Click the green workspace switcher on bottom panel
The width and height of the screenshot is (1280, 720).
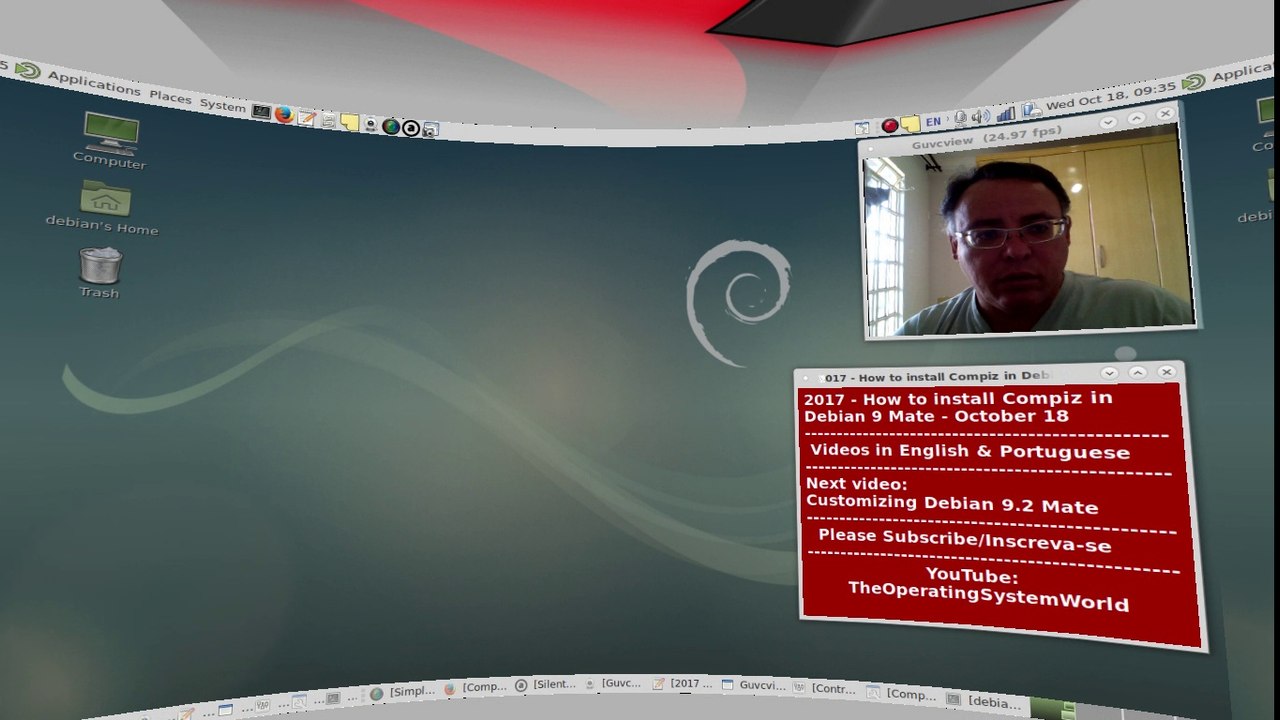click(x=1053, y=709)
